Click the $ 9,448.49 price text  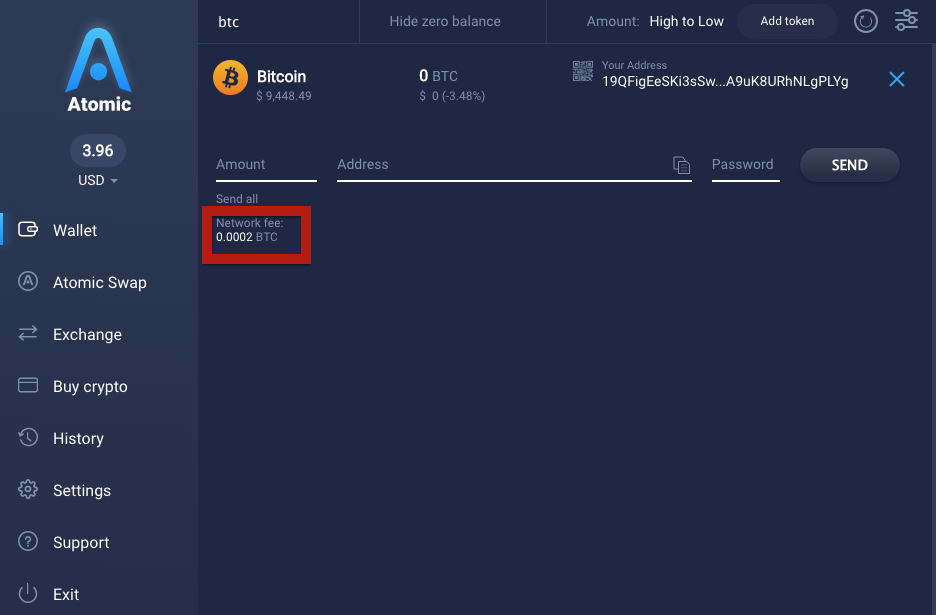(284, 96)
